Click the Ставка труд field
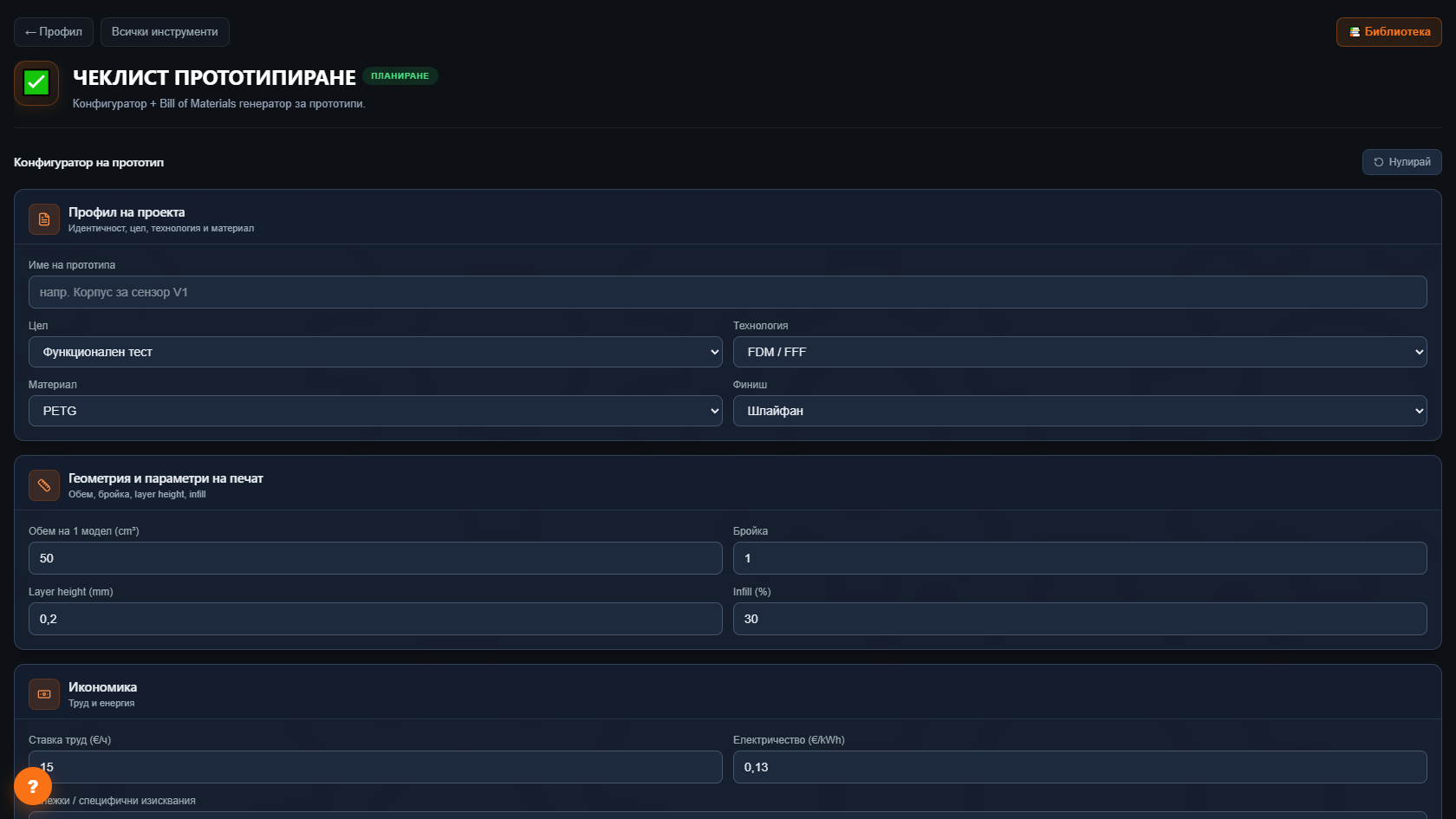Image resolution: width=1456 pixels, height=819 pixels. click(x=375, y=767)
